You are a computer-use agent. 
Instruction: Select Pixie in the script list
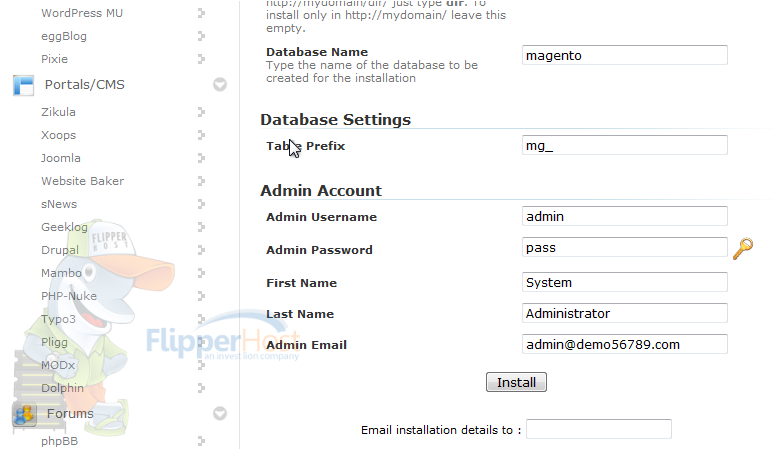point(54,59)
